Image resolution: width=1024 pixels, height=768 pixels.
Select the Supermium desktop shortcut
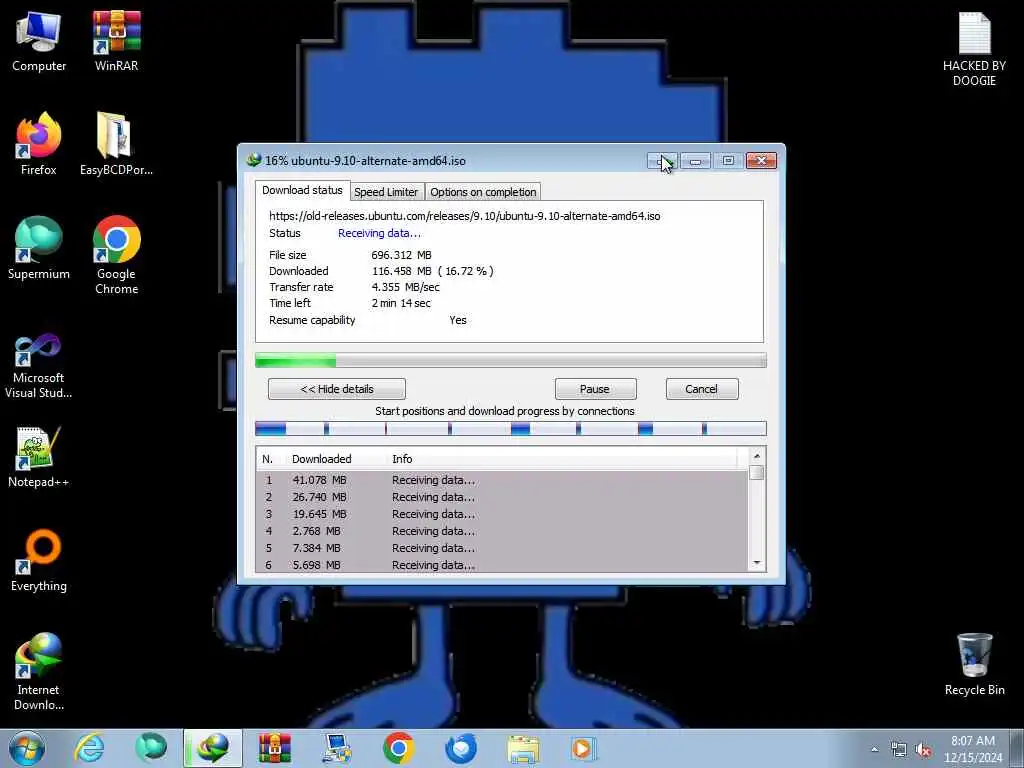39,248
